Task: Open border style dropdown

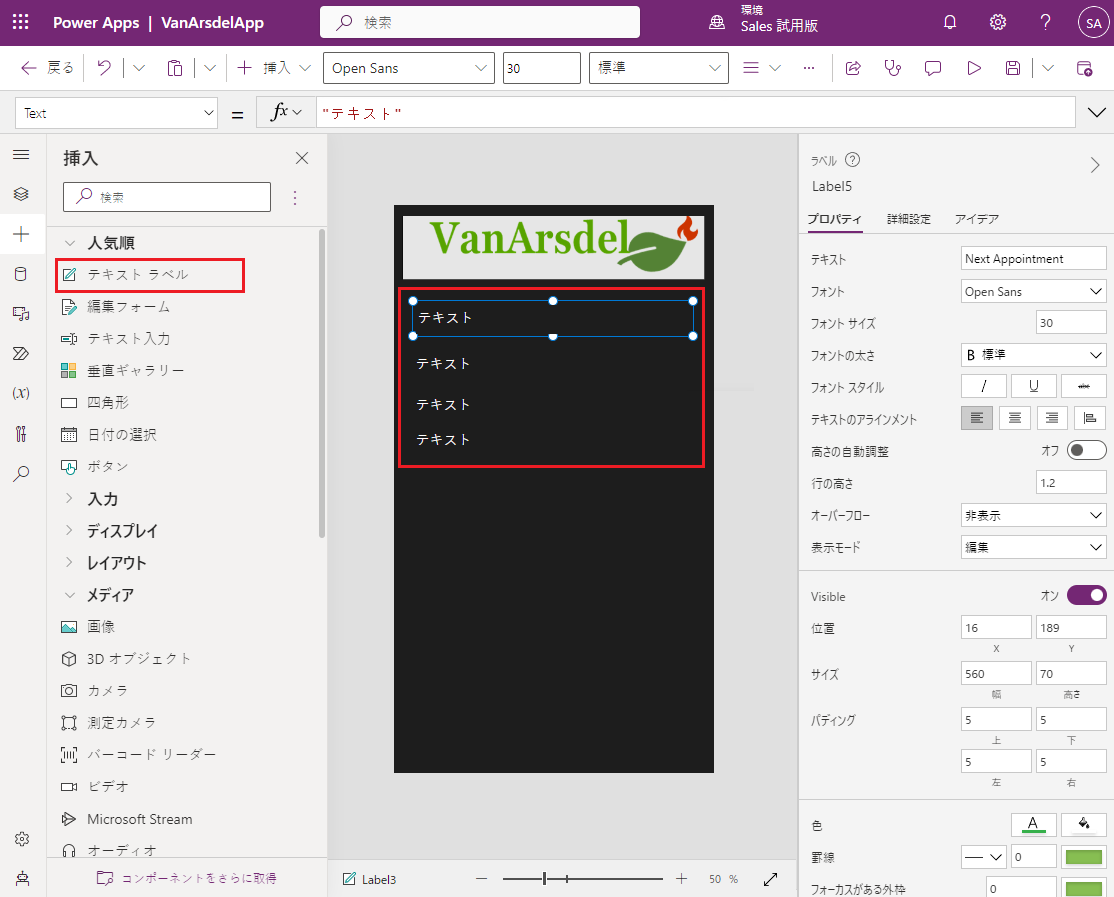Action: point(983,857)
